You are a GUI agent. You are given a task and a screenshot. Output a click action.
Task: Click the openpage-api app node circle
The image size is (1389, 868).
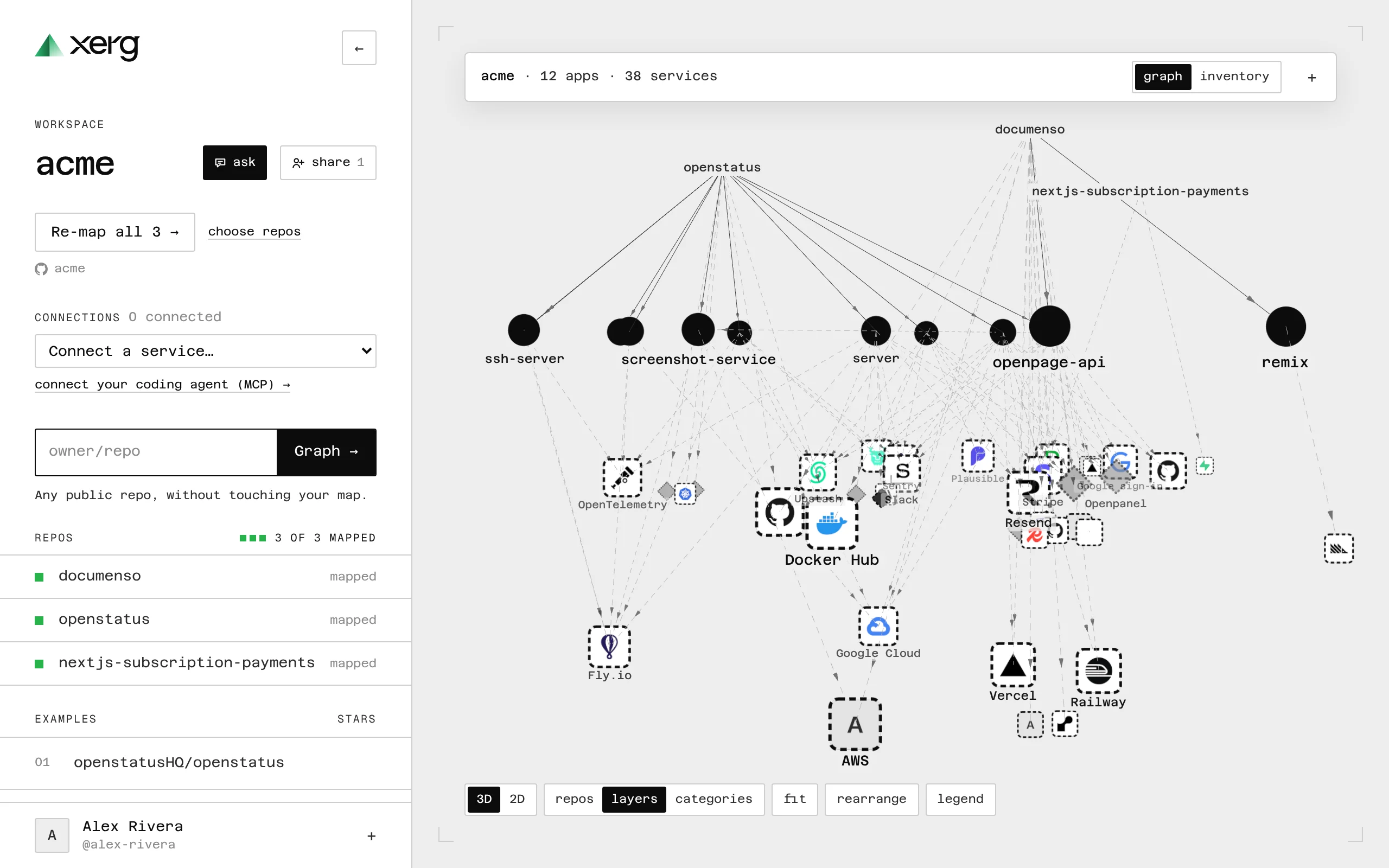click(x=1049, y=326)
